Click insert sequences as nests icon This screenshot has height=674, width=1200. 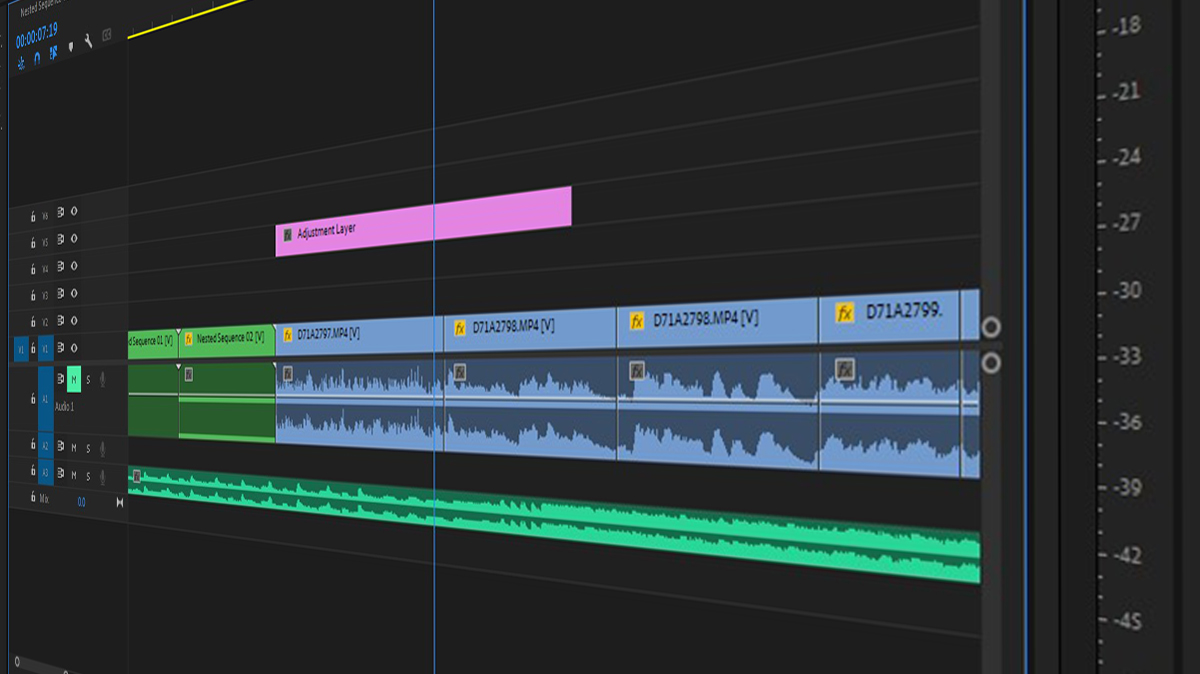(21, 63)
